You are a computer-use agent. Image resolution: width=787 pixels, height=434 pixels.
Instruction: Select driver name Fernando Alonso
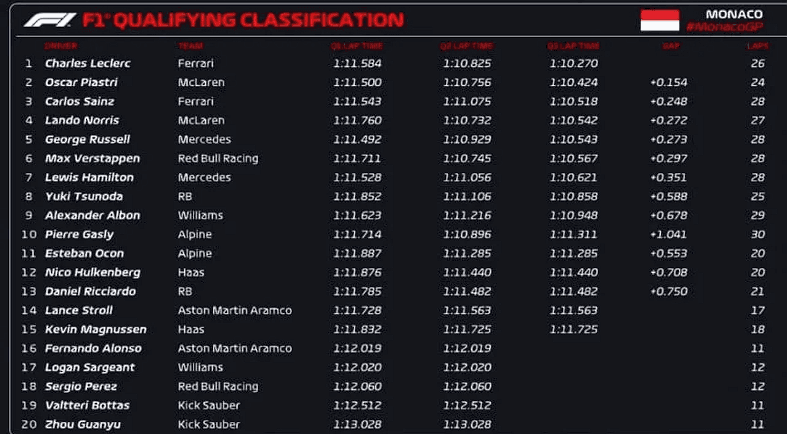93,349
